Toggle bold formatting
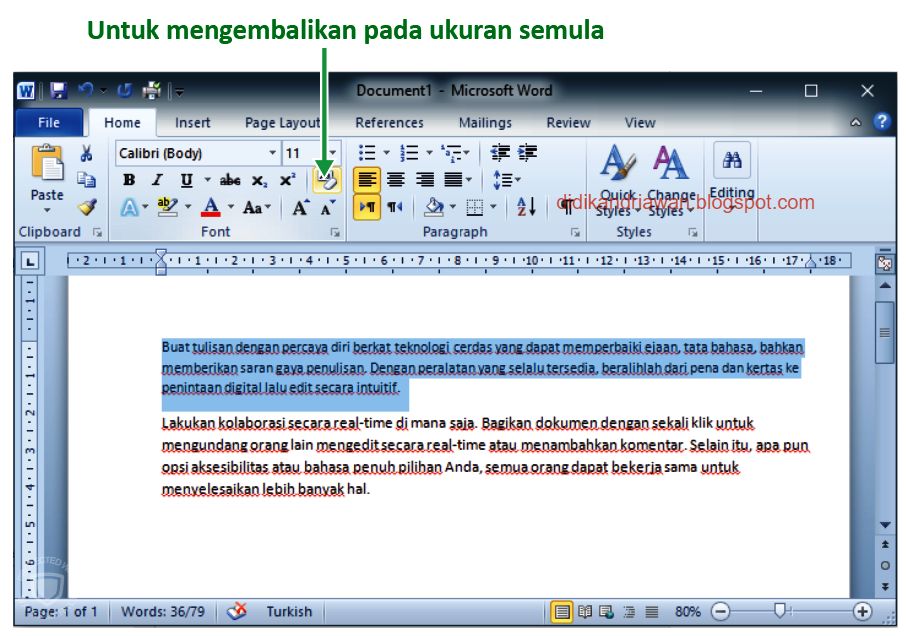 click(129, 178)
